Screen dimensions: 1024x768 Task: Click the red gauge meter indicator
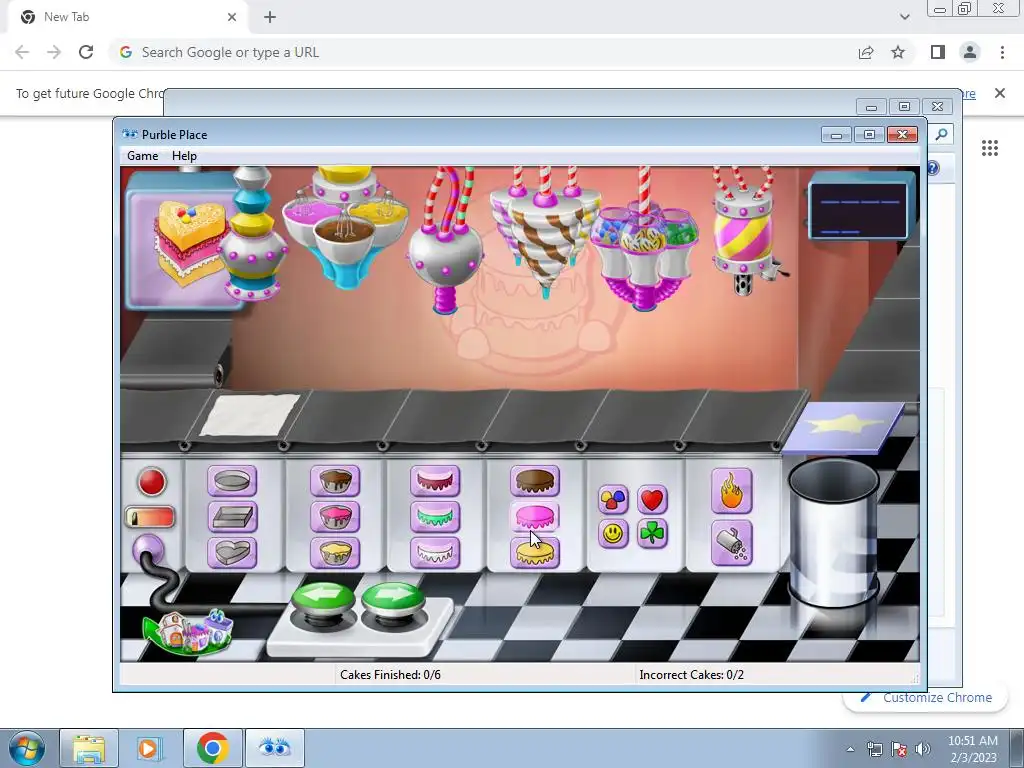[x=150, y=517]
